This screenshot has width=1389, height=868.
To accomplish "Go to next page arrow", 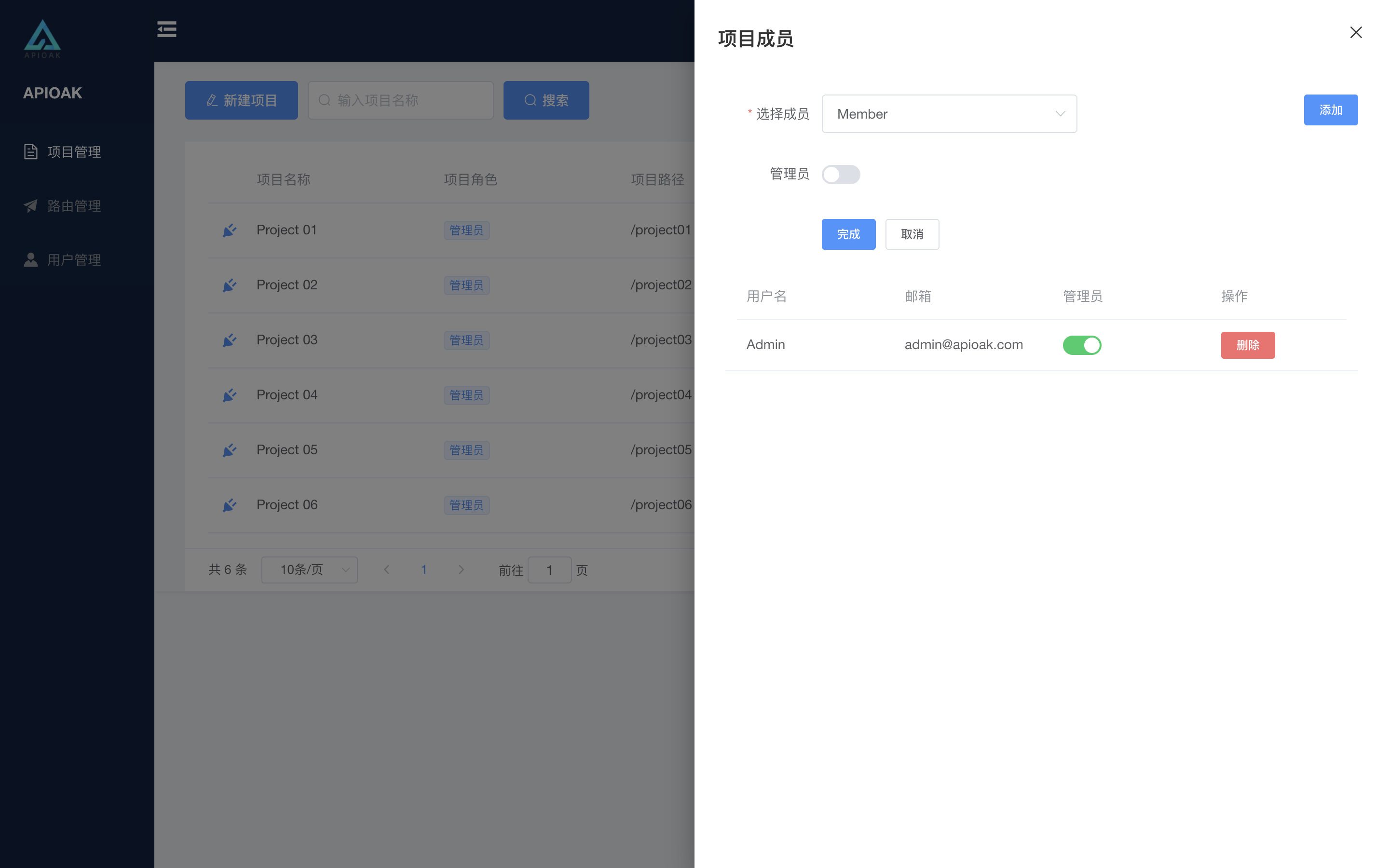I will 462,570.
